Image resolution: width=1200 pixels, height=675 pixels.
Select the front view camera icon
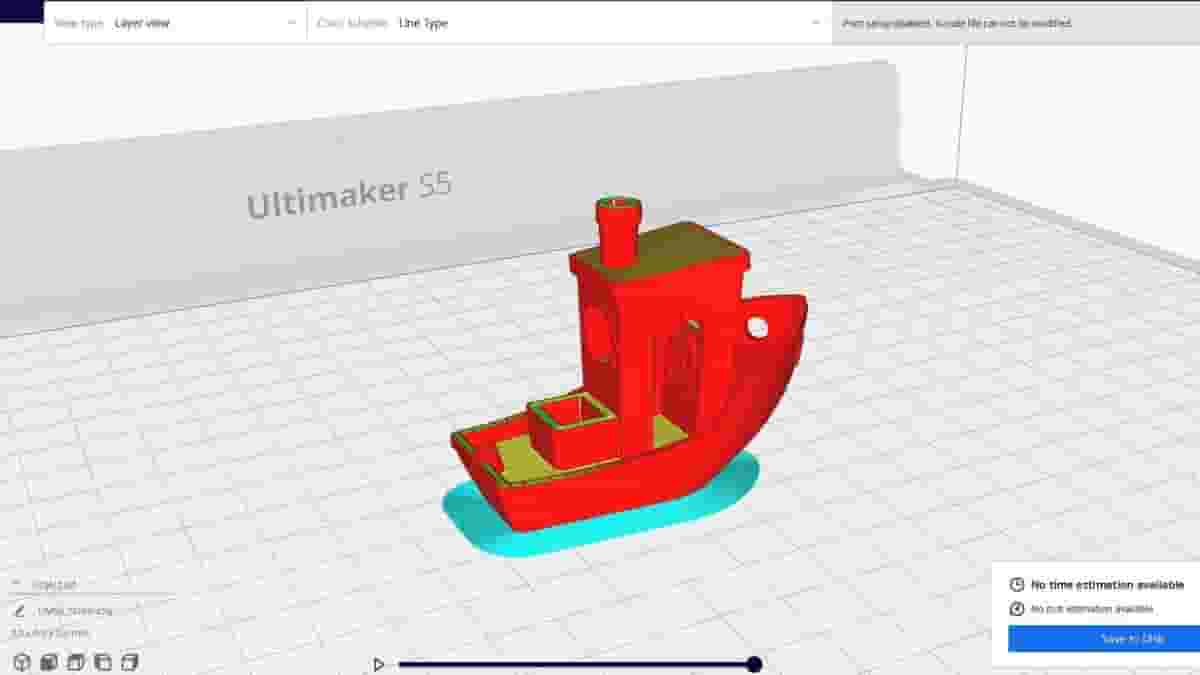point(49,661)
